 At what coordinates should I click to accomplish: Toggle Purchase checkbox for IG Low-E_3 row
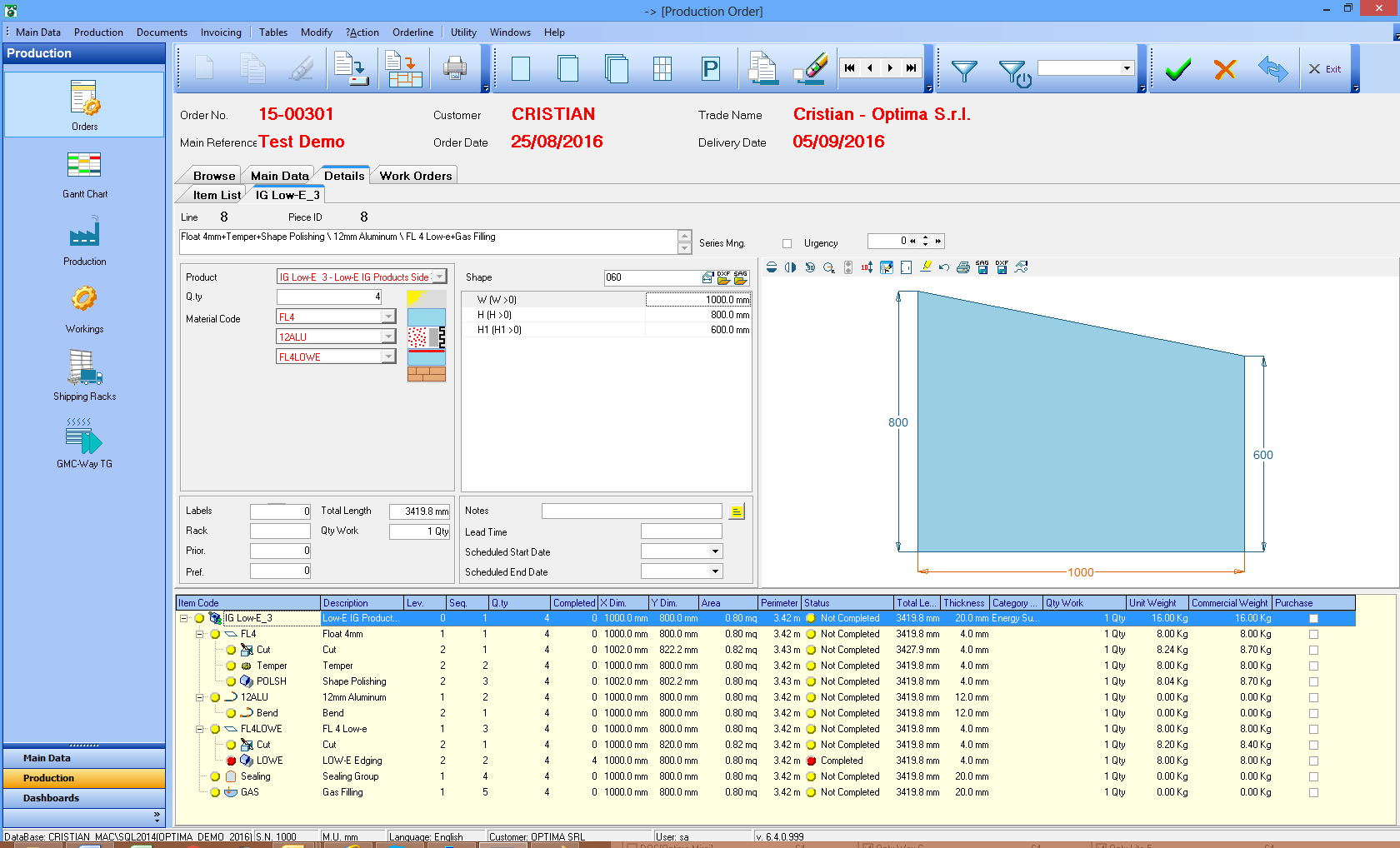pos(1314,619)
